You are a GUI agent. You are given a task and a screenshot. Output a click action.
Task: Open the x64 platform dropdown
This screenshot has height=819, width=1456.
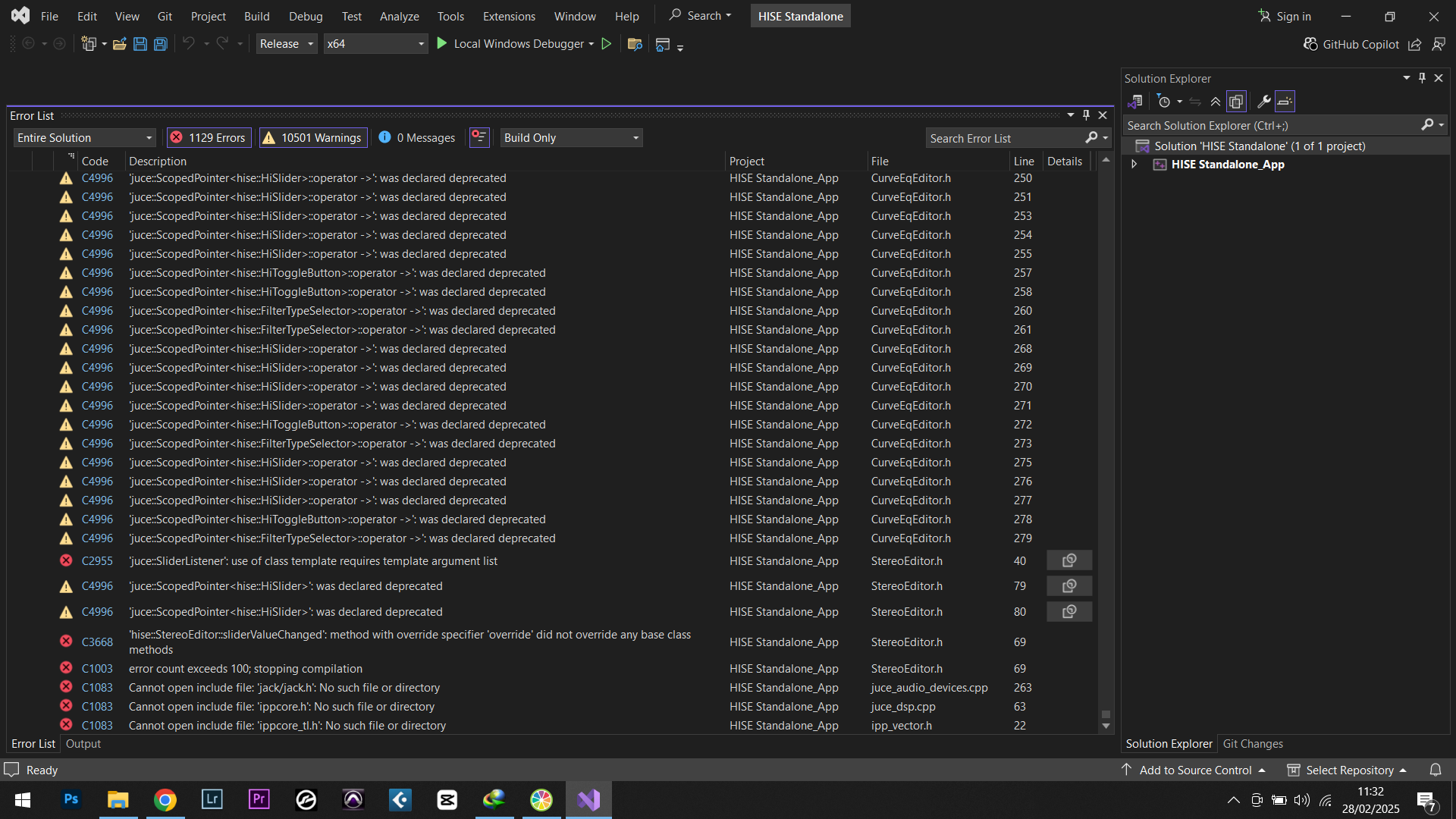pyautogui.click(x=375, y=44)
